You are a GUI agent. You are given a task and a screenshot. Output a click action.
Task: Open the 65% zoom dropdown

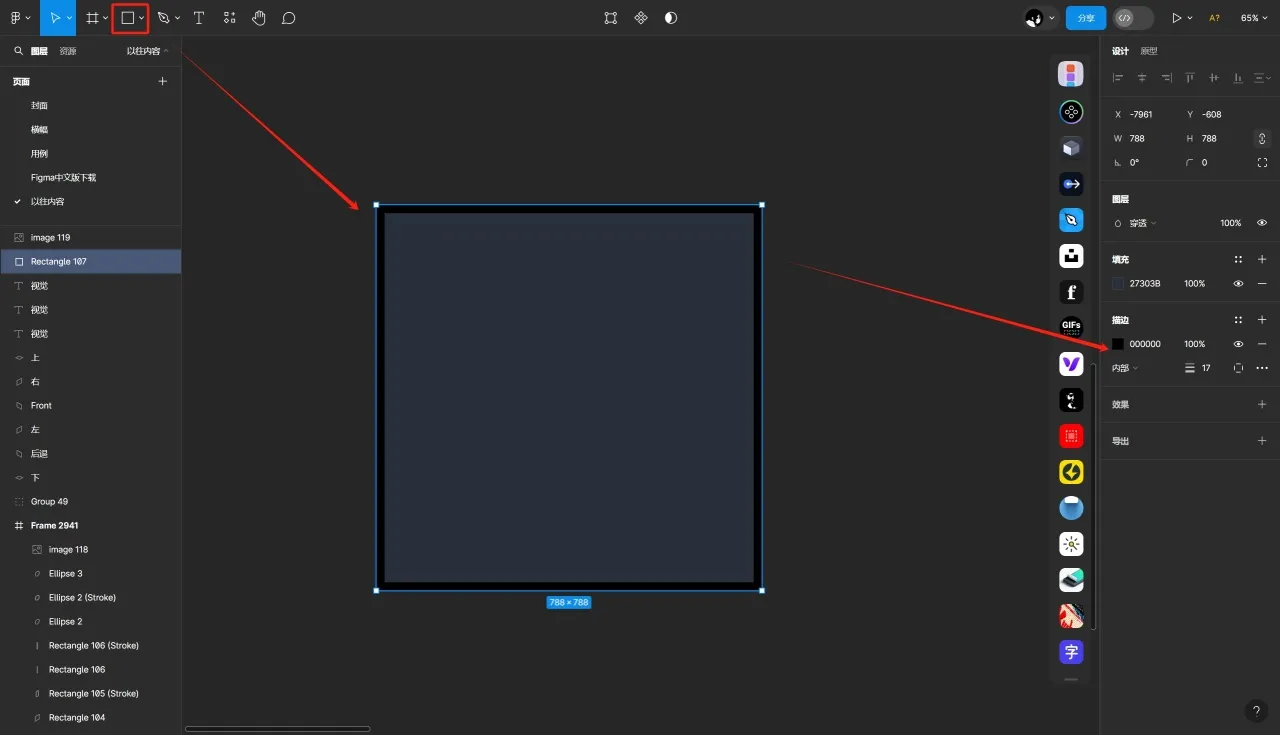1253,18
